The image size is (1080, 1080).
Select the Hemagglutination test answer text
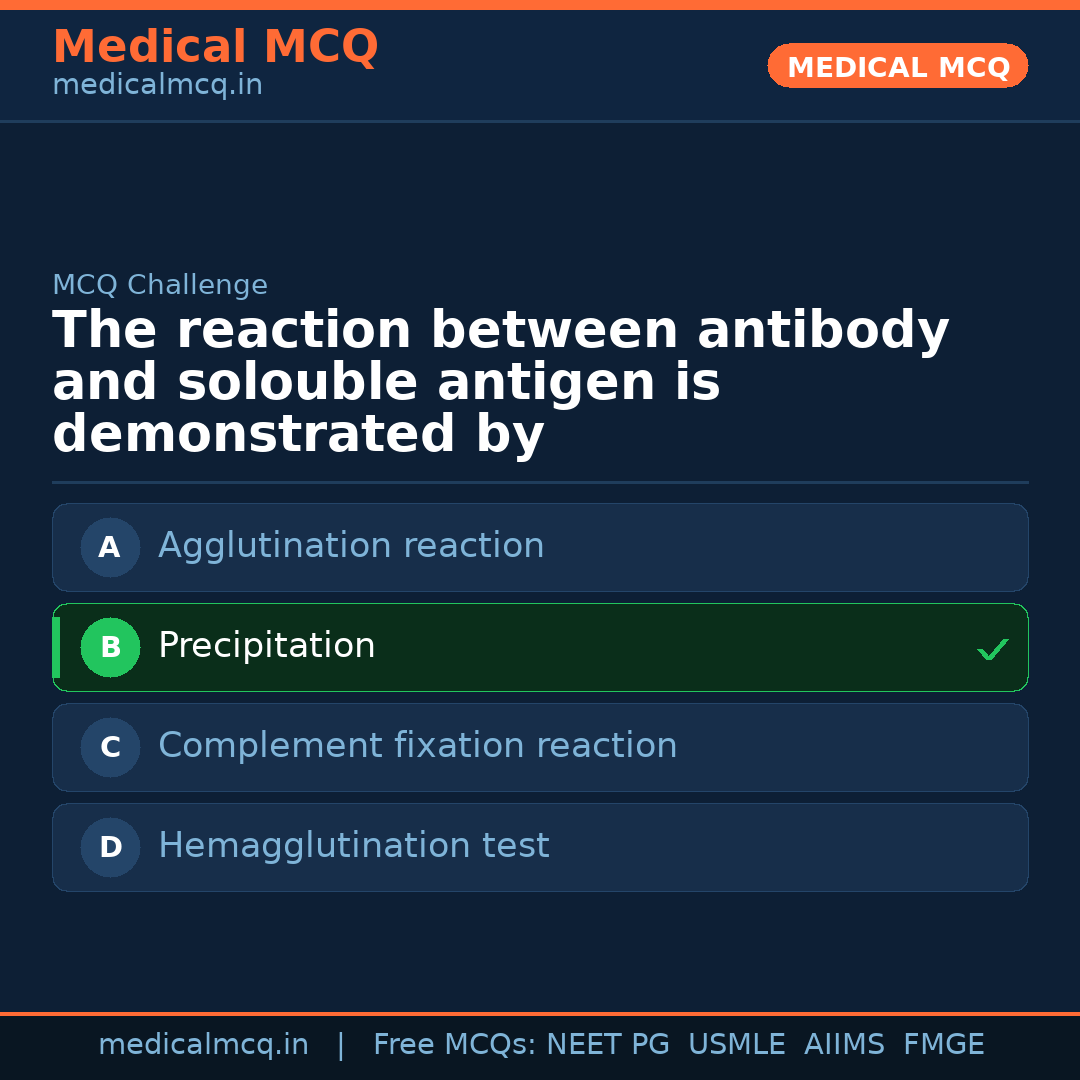pos(353,846)
